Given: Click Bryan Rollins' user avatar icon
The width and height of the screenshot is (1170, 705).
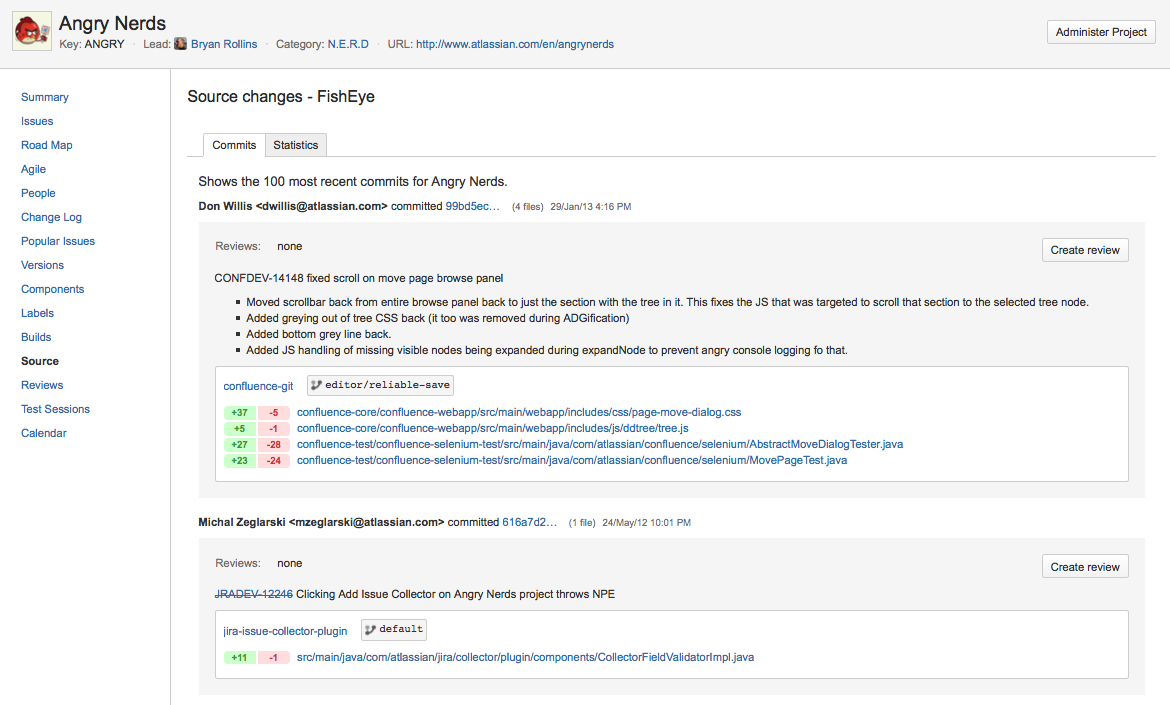Looking at the screenshot, I should point(181,44).
